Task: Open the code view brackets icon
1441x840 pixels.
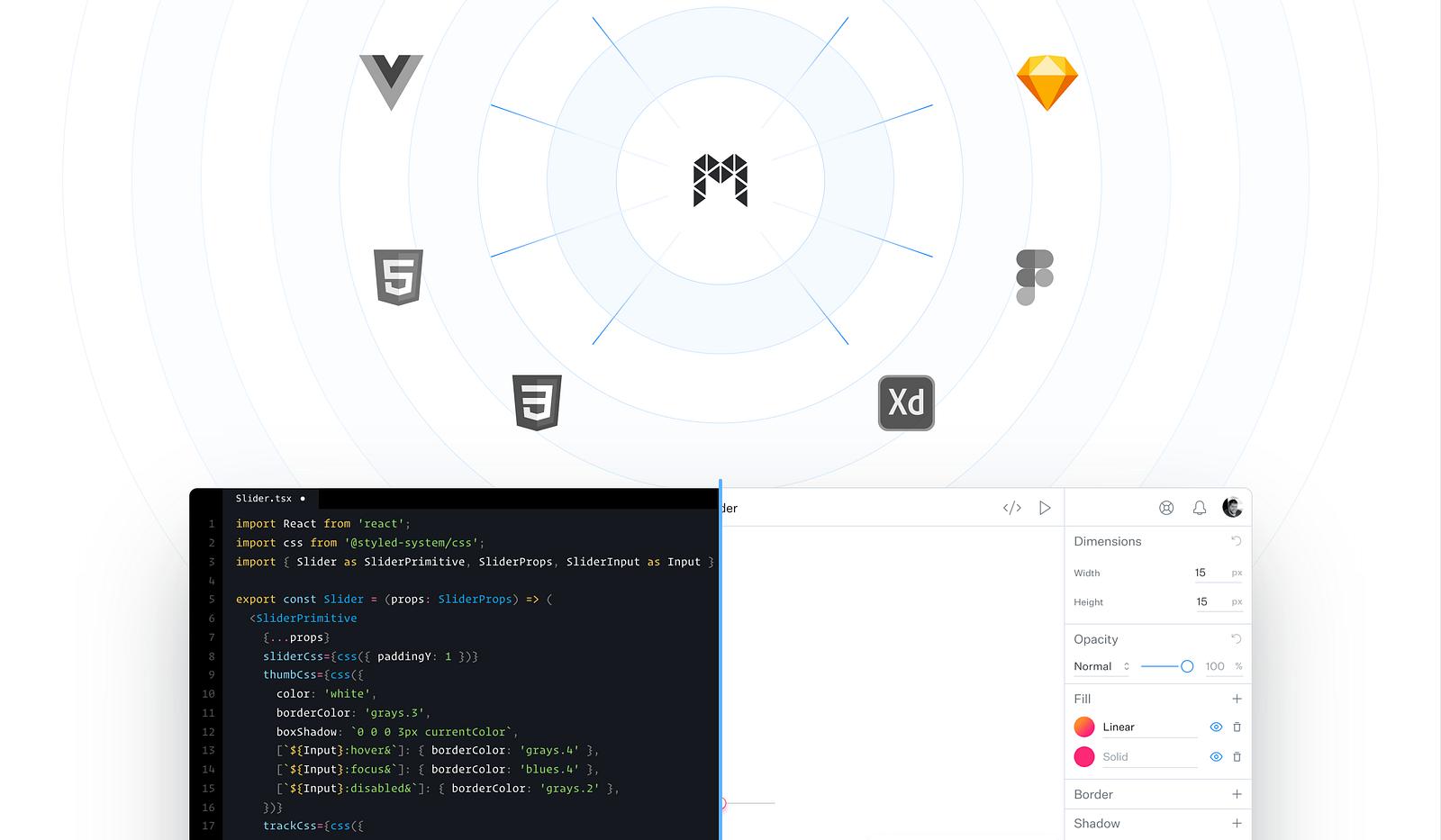Action: (x=1012, y=508)
